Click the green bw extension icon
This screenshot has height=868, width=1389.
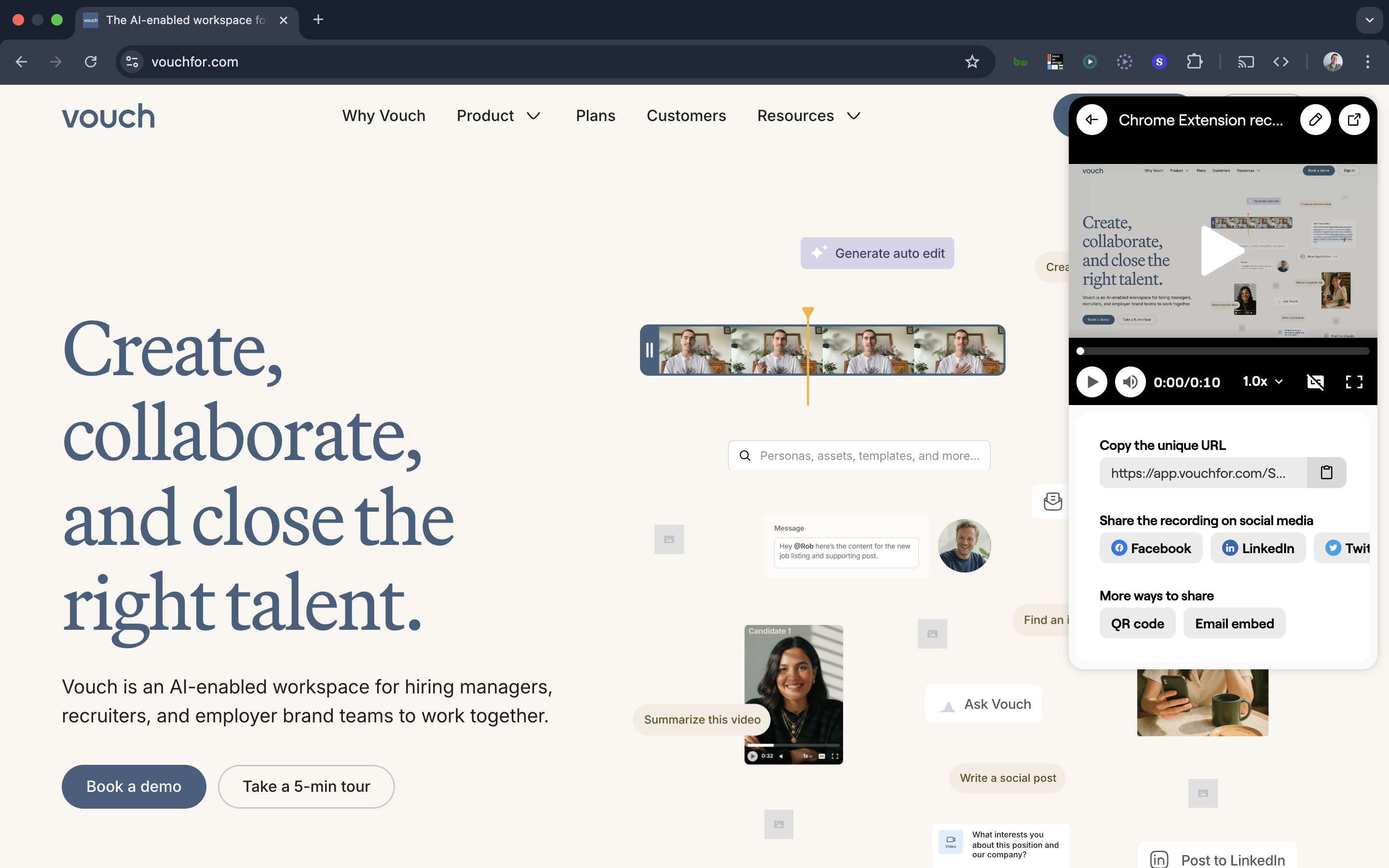1020,61
